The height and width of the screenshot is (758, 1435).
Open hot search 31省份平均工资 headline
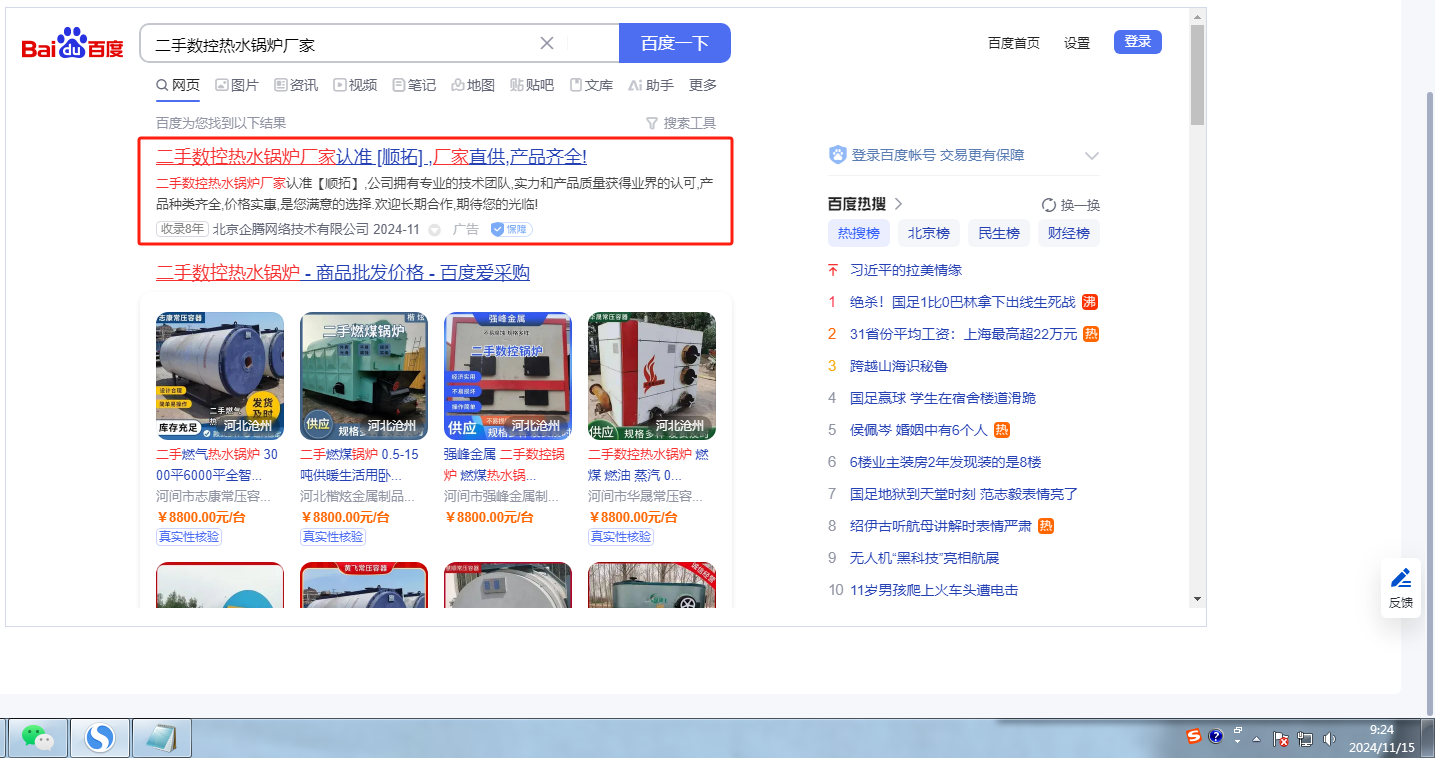click(x=964, y=334)
